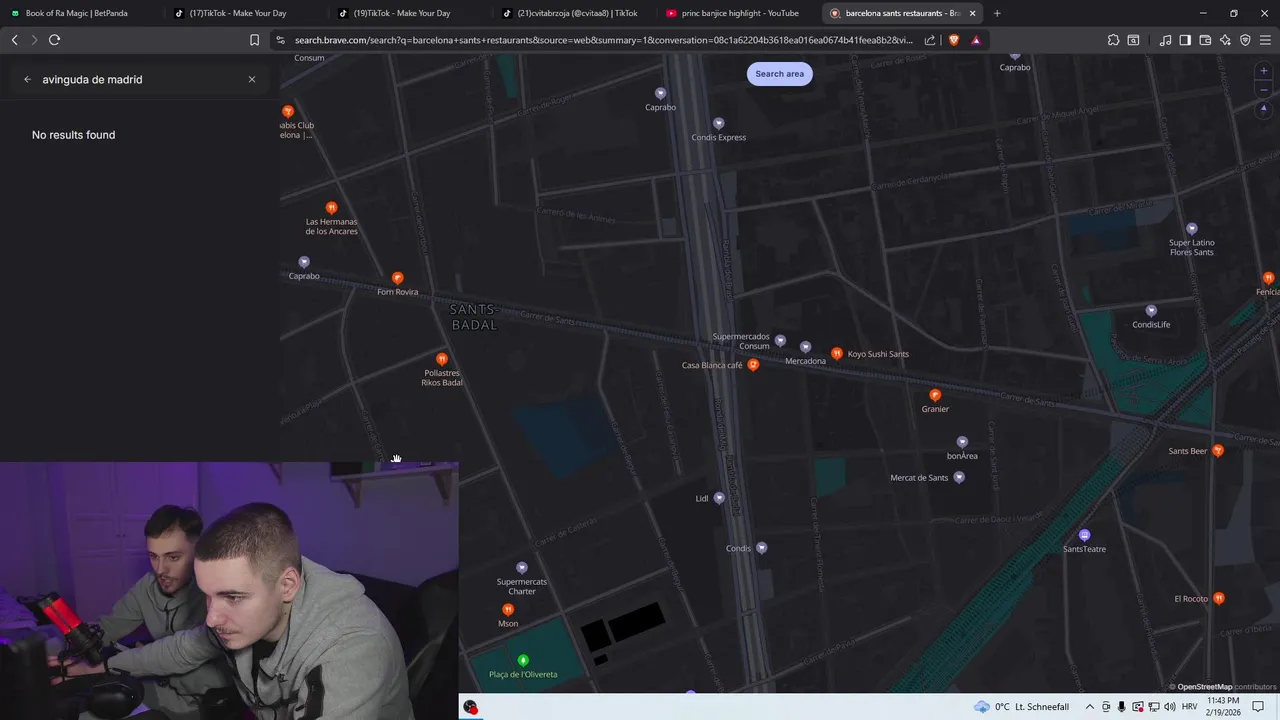
Task: Clear the 'avinguda de madrid' search with X
Action: (x=252, y=79)
